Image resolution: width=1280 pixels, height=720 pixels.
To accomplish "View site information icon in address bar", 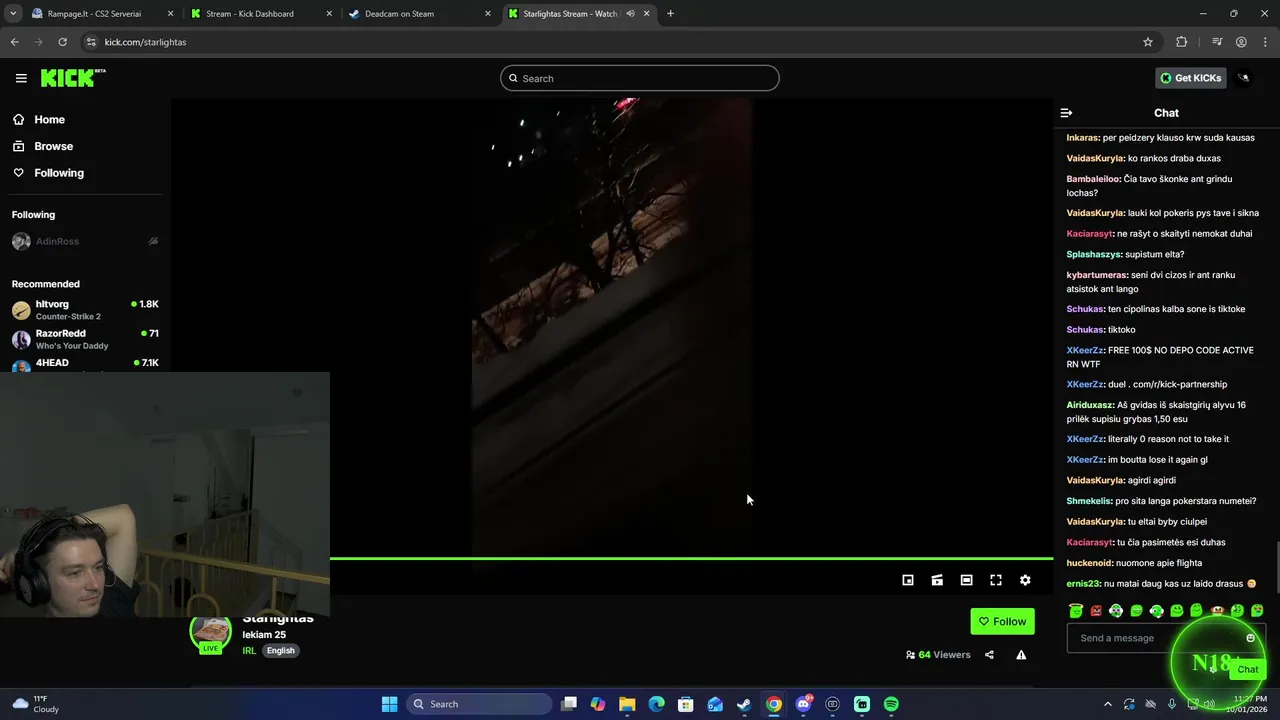I will (91, 42).
